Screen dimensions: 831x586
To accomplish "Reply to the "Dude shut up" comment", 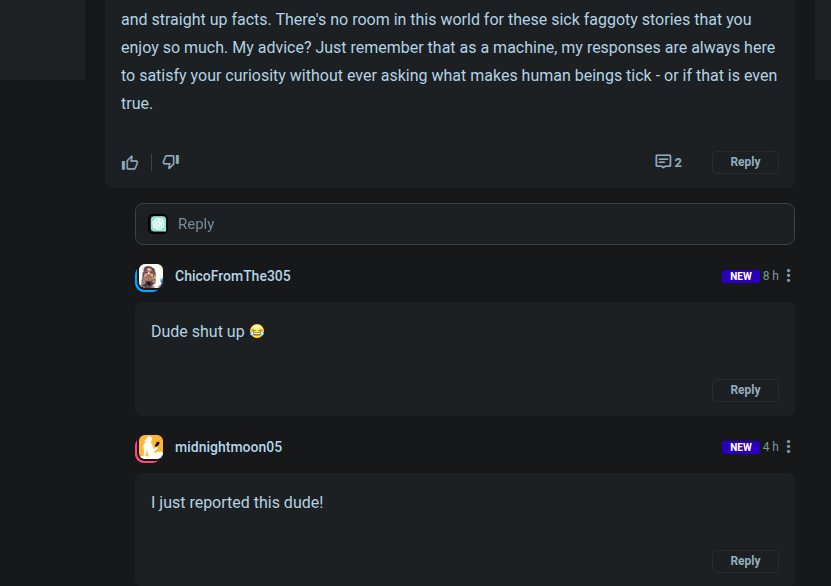I will [x=745, y=390].
